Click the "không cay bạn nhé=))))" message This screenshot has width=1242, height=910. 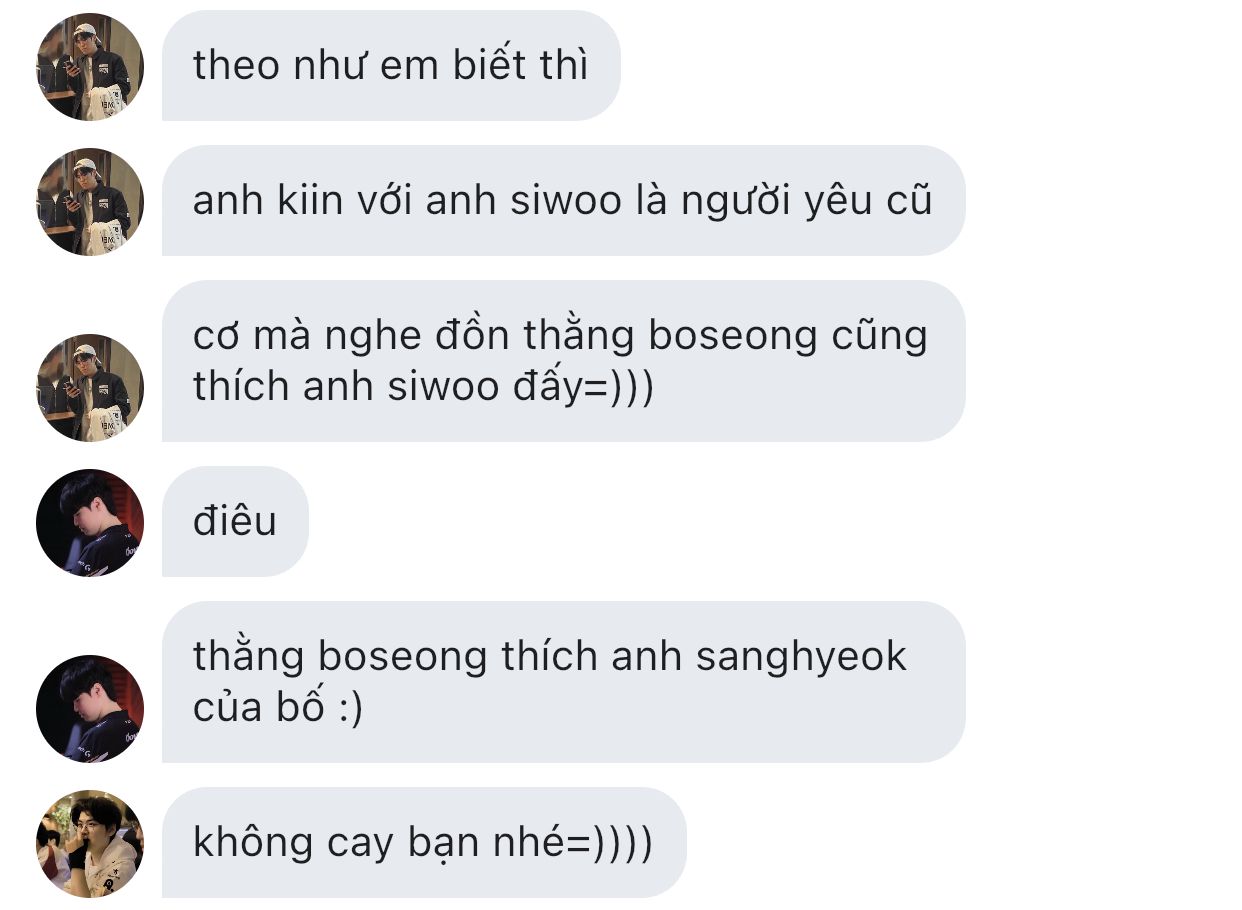pos(424,843)
